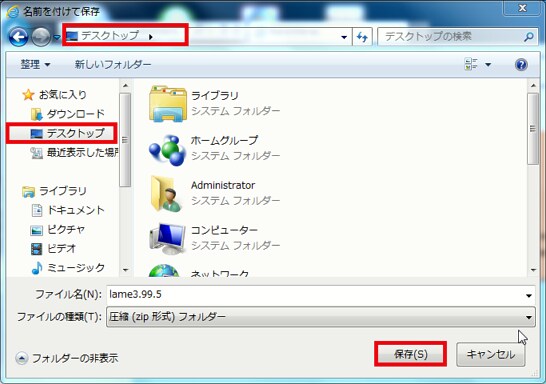The image size is (546, 384).
Task: Click the music note icon for ミュージック
Action: (x=37, y=268)
